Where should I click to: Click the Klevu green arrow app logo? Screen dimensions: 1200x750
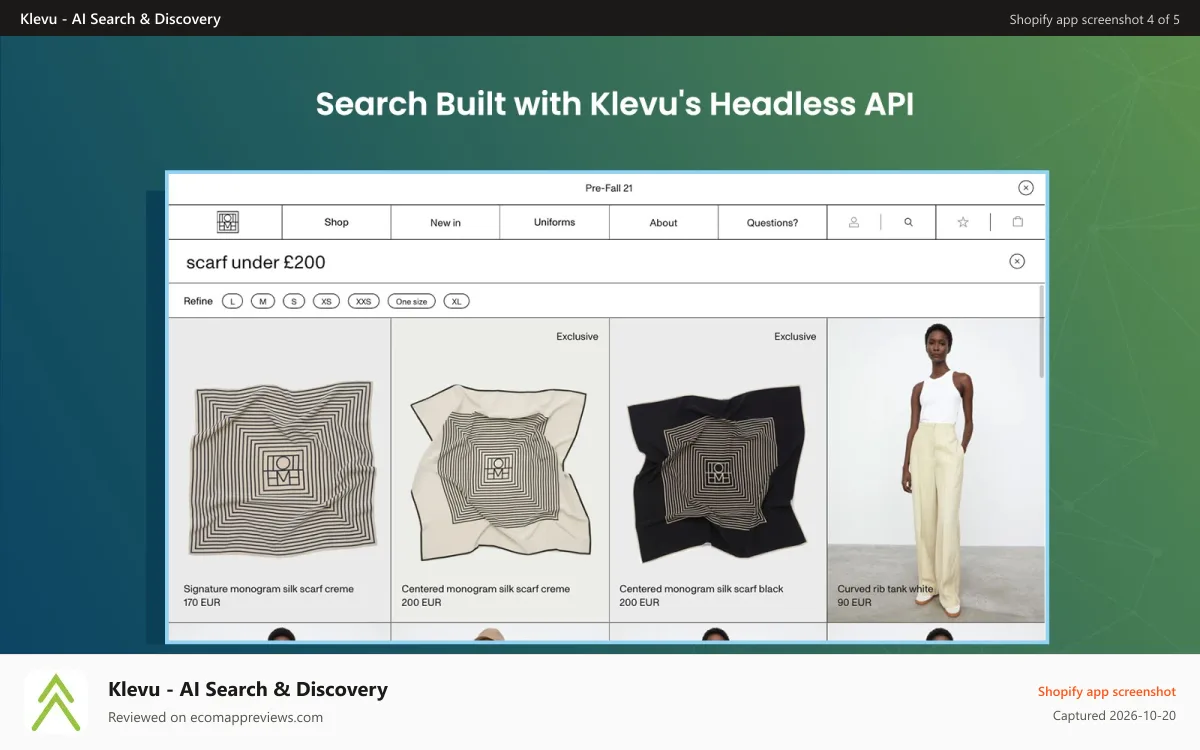coord(56,702)
